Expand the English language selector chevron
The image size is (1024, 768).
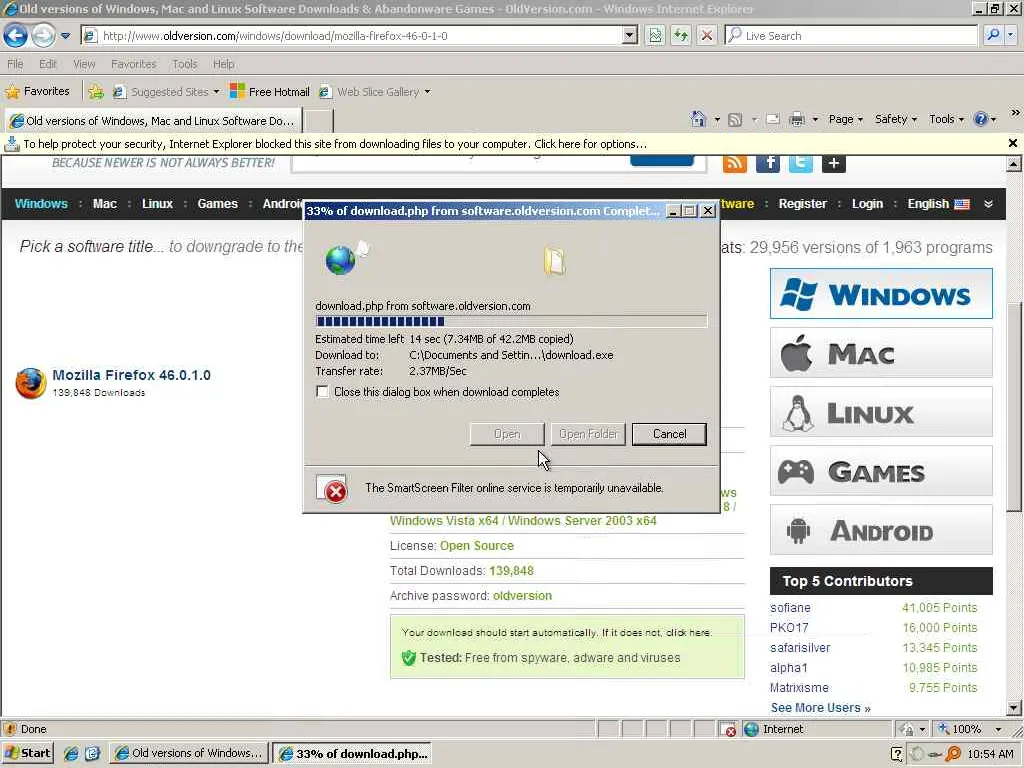[989, 204]
